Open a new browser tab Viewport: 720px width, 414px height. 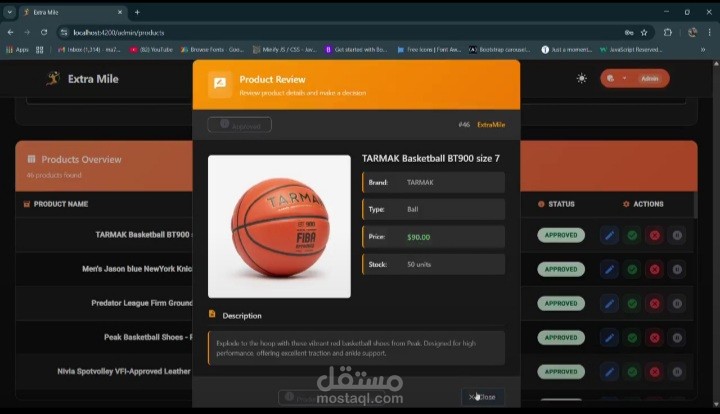[137, 12]
